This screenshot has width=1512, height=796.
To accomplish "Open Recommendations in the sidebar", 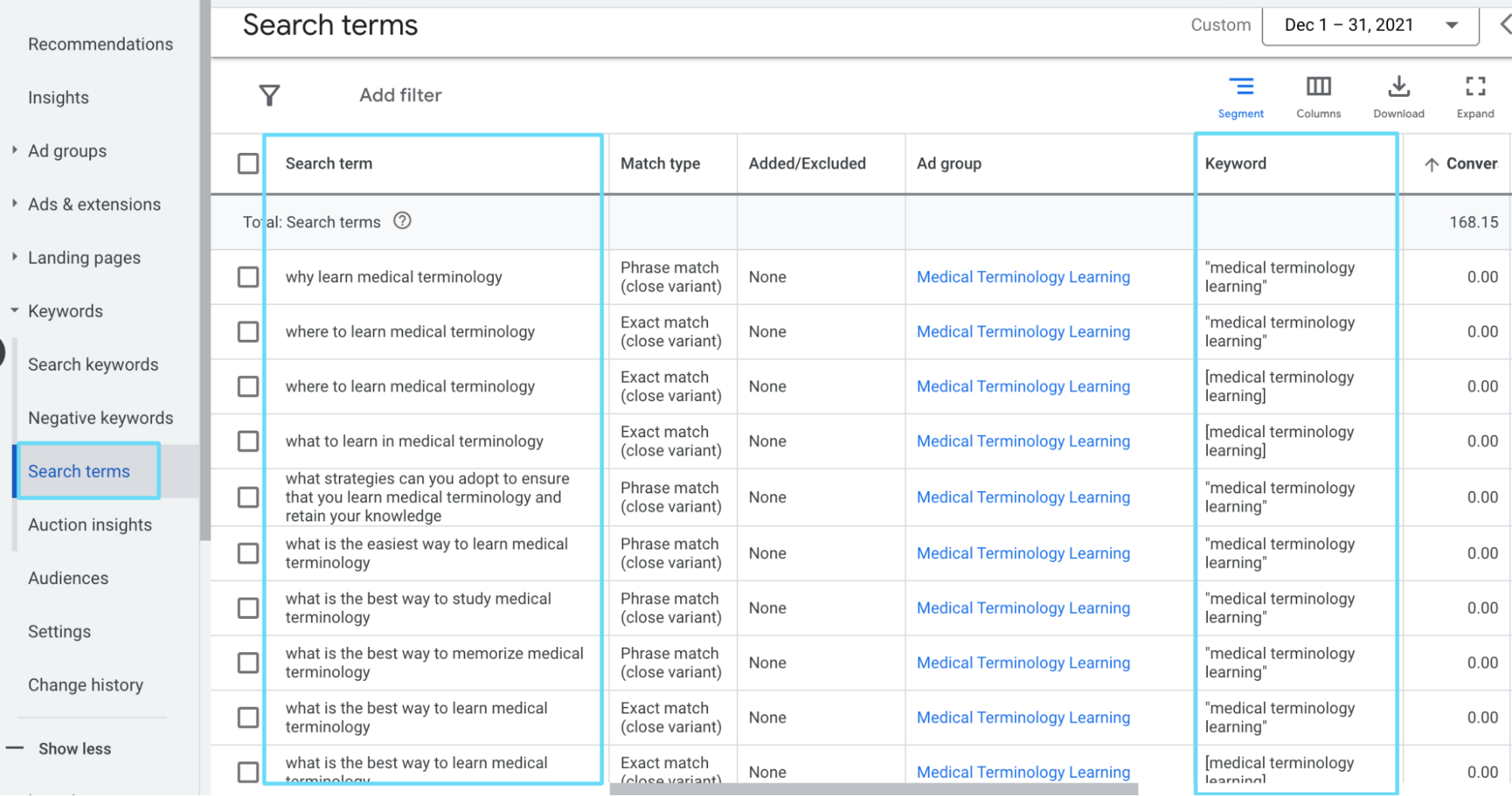I will click(x=101, y=45).
